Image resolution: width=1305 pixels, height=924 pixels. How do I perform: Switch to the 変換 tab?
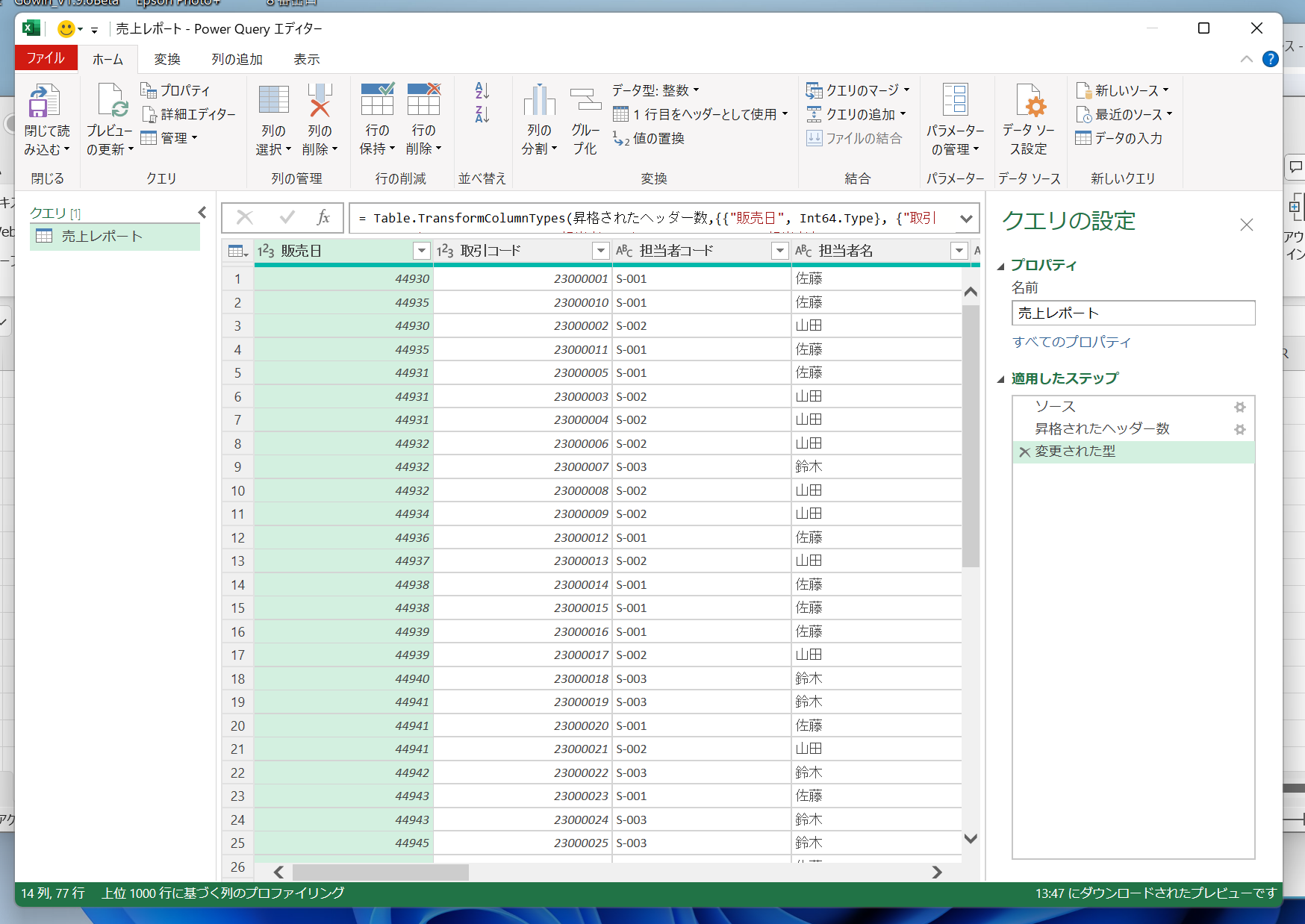[x=167, y=59]
